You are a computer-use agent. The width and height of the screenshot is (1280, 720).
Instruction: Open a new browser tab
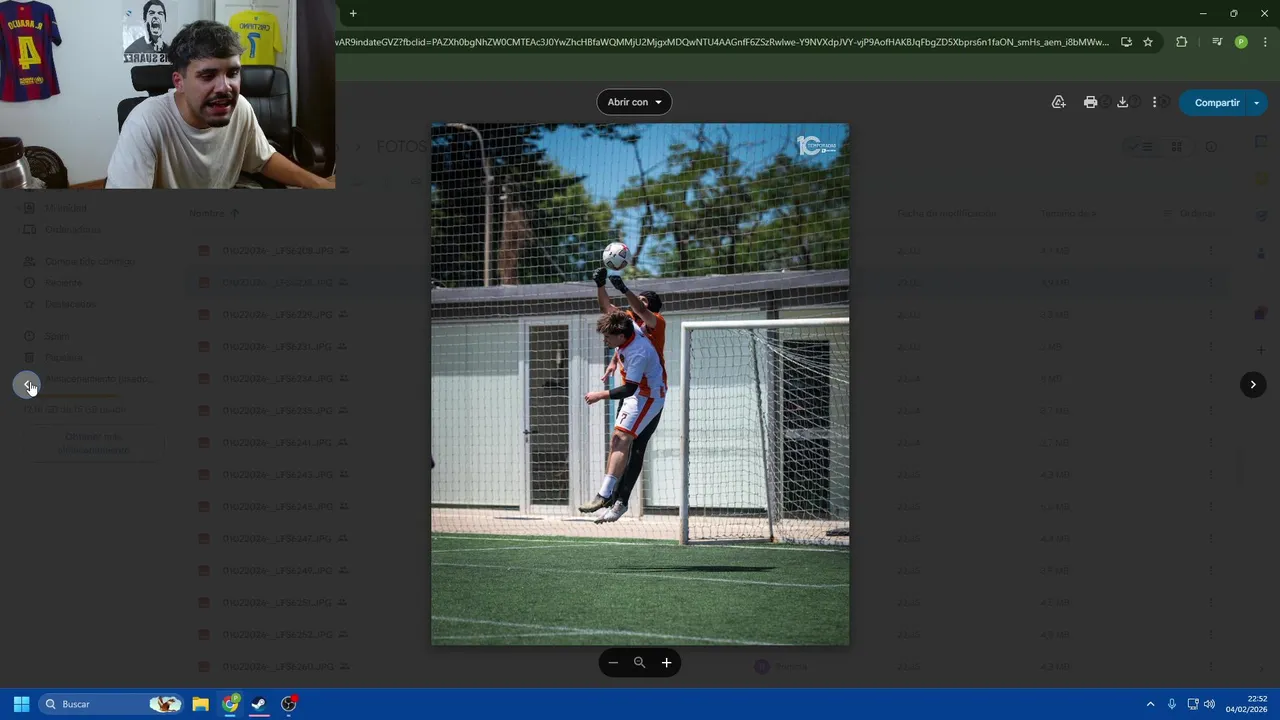tap(353, 13)
